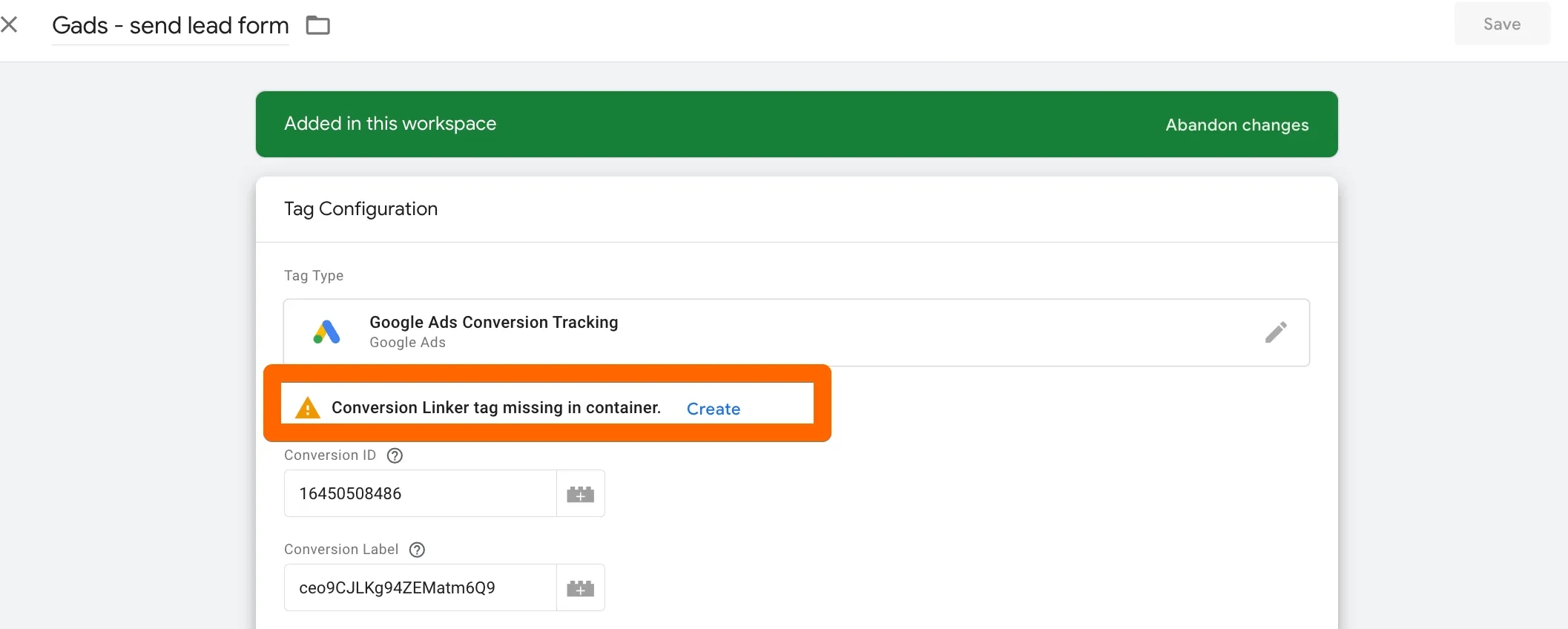Open the help icon beside Conversion Label
Screen dimensions: 1568x629
point(418,550)
